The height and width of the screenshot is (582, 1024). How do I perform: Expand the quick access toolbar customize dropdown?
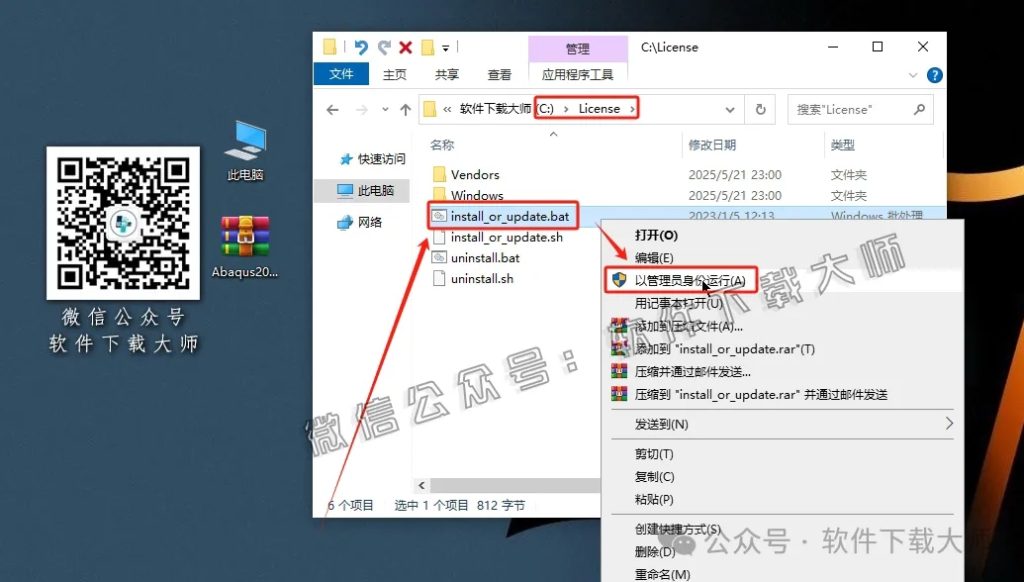(445, 46)
